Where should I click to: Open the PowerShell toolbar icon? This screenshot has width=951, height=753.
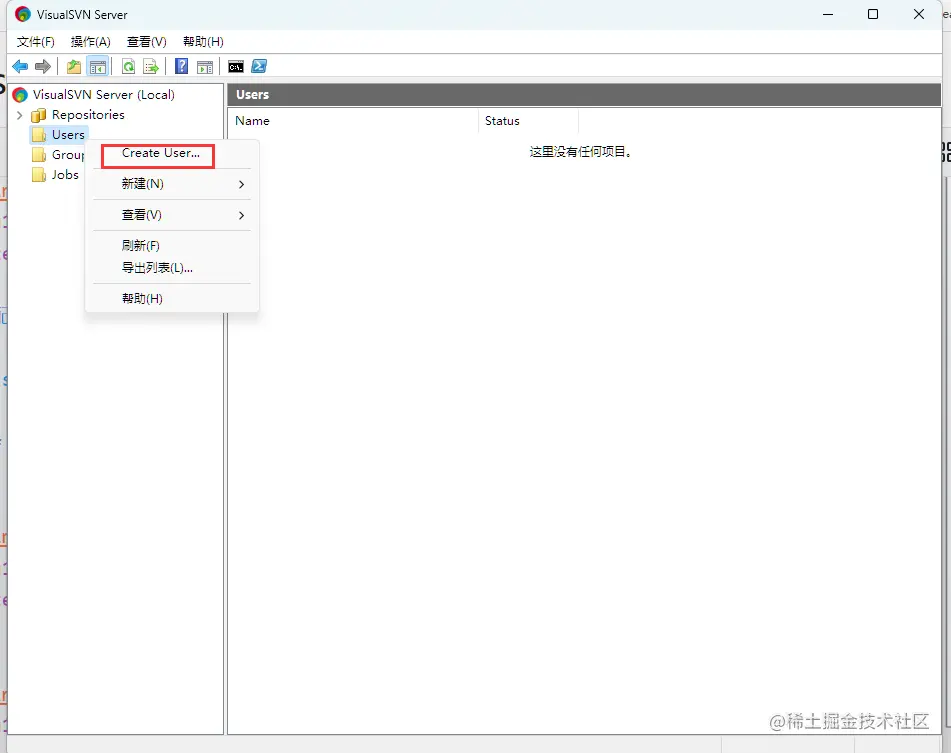coord(259,66)
